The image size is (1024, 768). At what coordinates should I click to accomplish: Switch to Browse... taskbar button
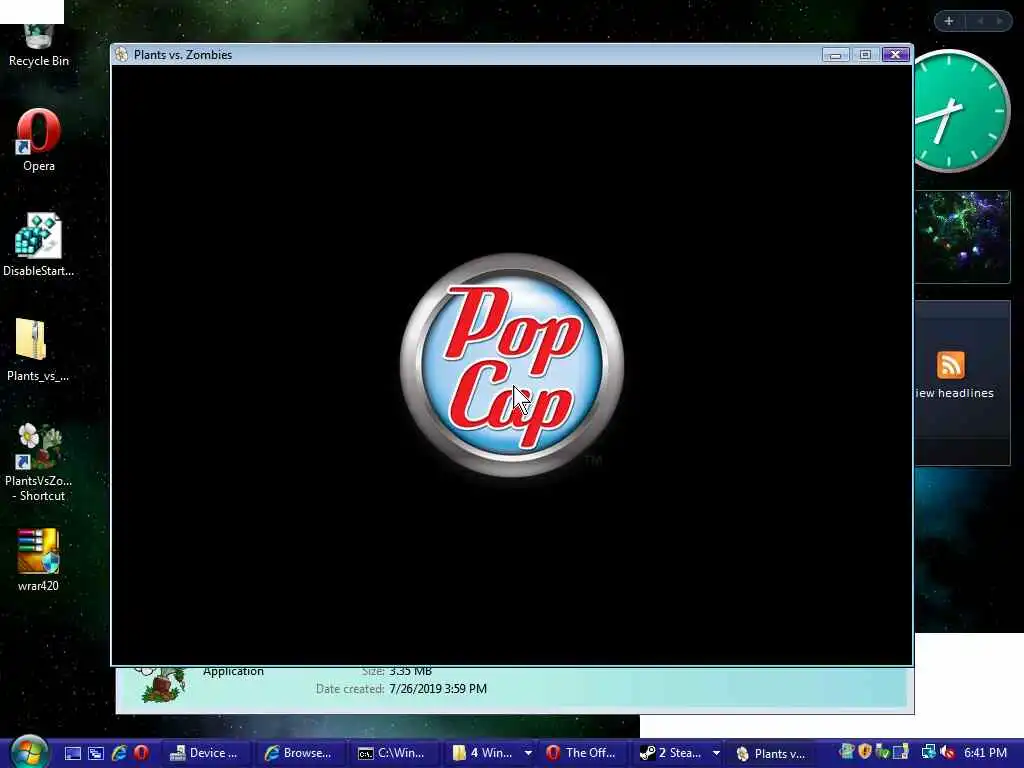click(x=298, y=753)
